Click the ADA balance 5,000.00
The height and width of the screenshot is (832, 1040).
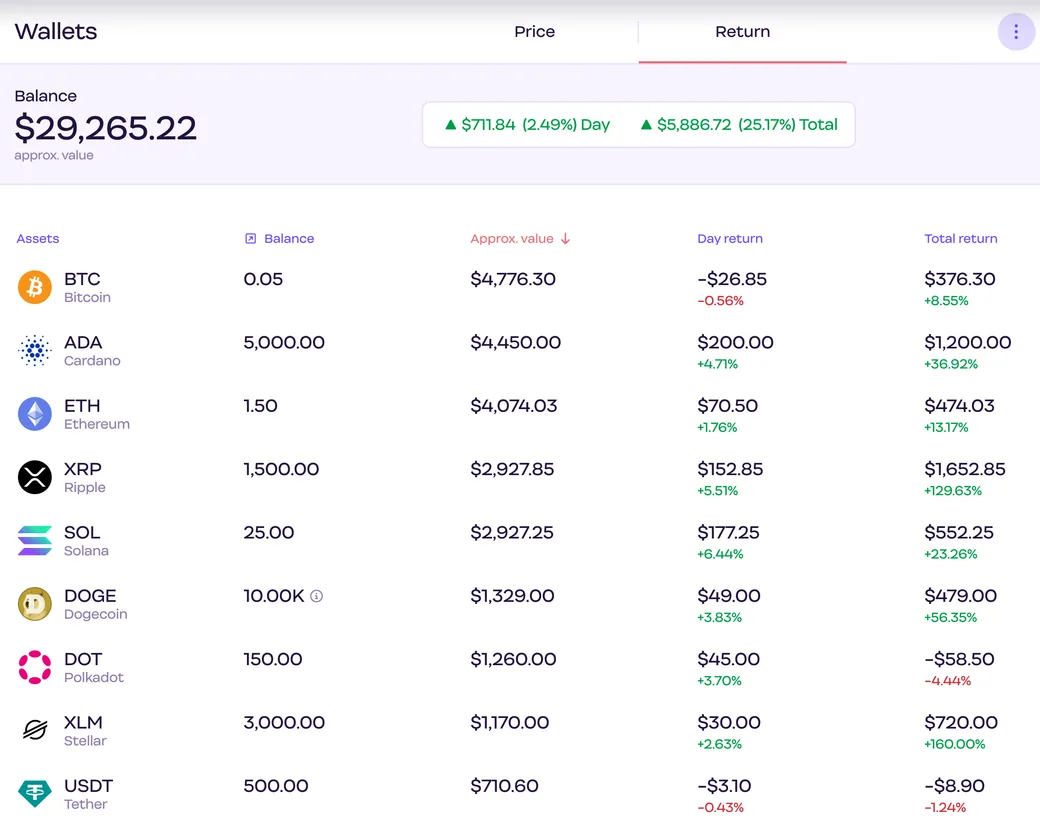coord(284,342)
